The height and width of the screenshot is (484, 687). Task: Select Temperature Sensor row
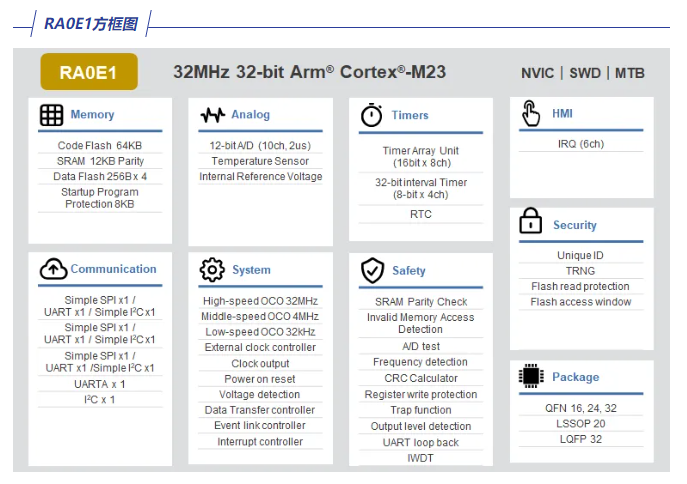point(260,161)
